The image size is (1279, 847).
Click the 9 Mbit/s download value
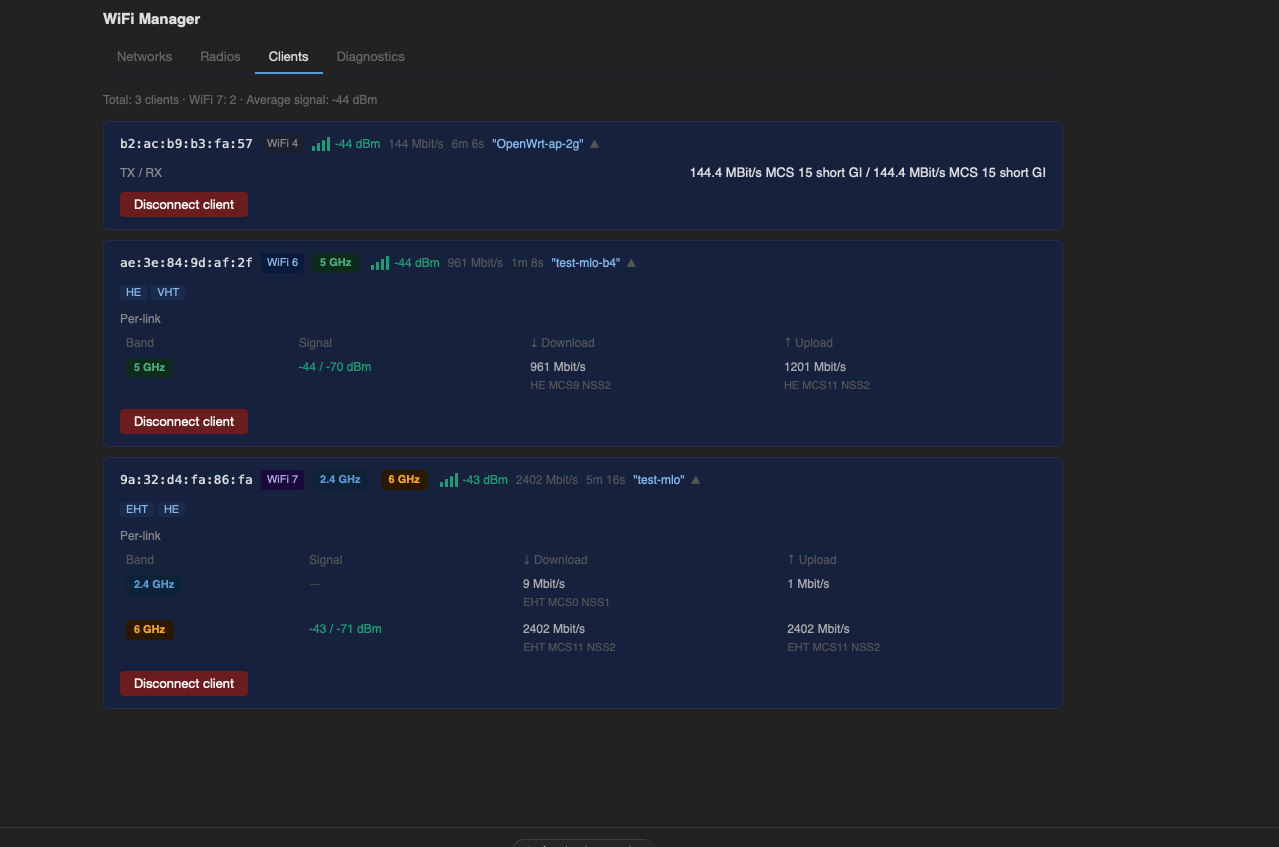[544, 584]
